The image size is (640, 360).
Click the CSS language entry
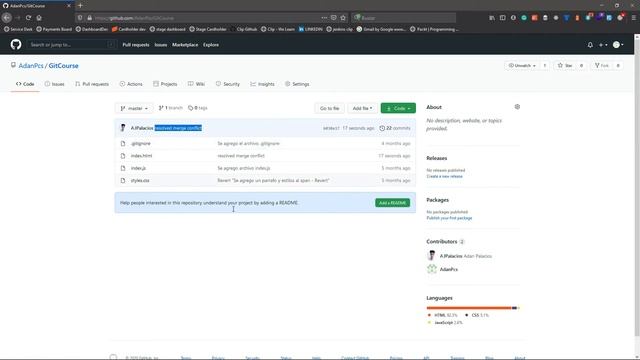477,315
